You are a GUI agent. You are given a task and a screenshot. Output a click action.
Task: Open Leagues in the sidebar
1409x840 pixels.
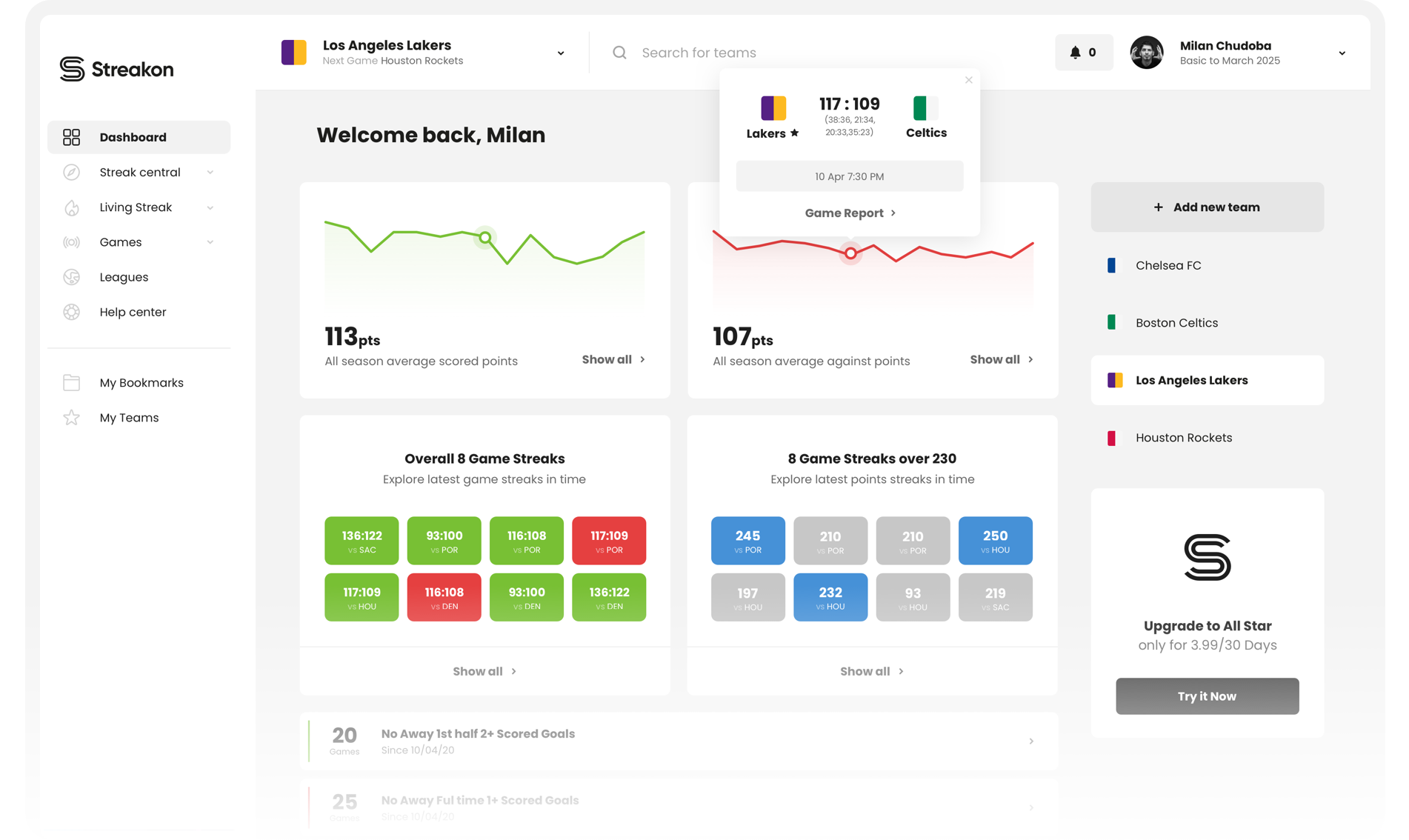click(x=139, y=277)
